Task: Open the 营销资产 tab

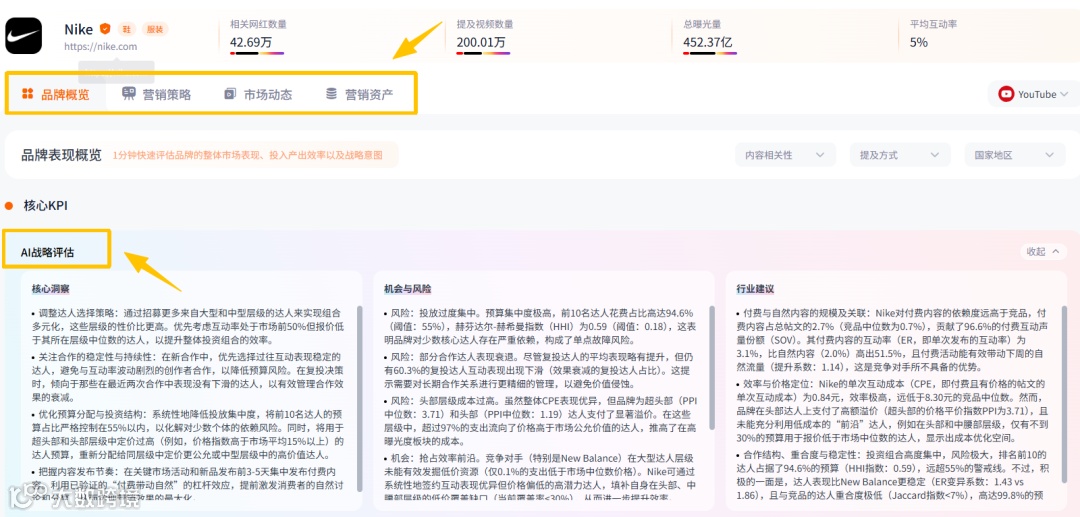Action: coord(360,94)
